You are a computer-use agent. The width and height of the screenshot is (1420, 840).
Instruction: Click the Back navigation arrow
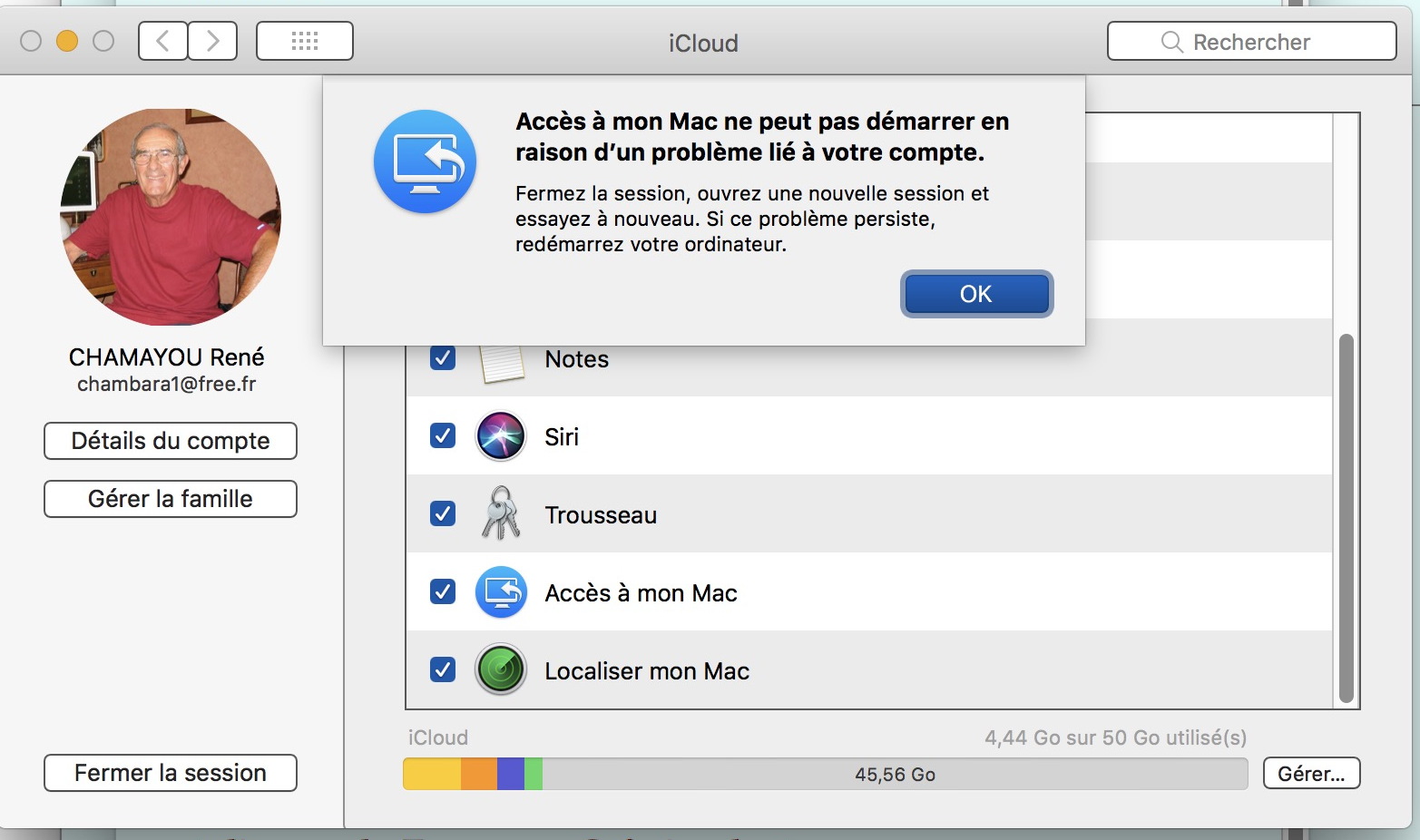point(163,41)
